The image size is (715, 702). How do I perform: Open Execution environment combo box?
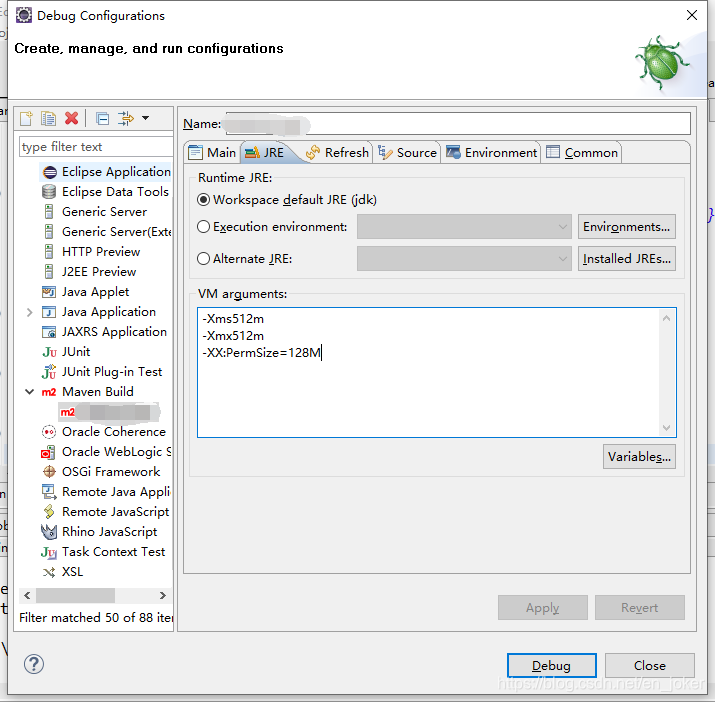click(464, 227)
